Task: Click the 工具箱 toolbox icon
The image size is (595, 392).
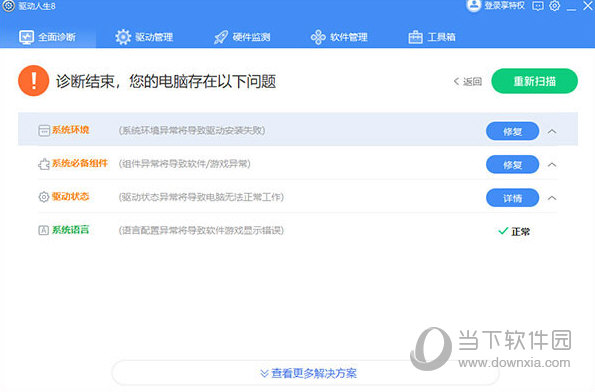Action: pos(415,37)
